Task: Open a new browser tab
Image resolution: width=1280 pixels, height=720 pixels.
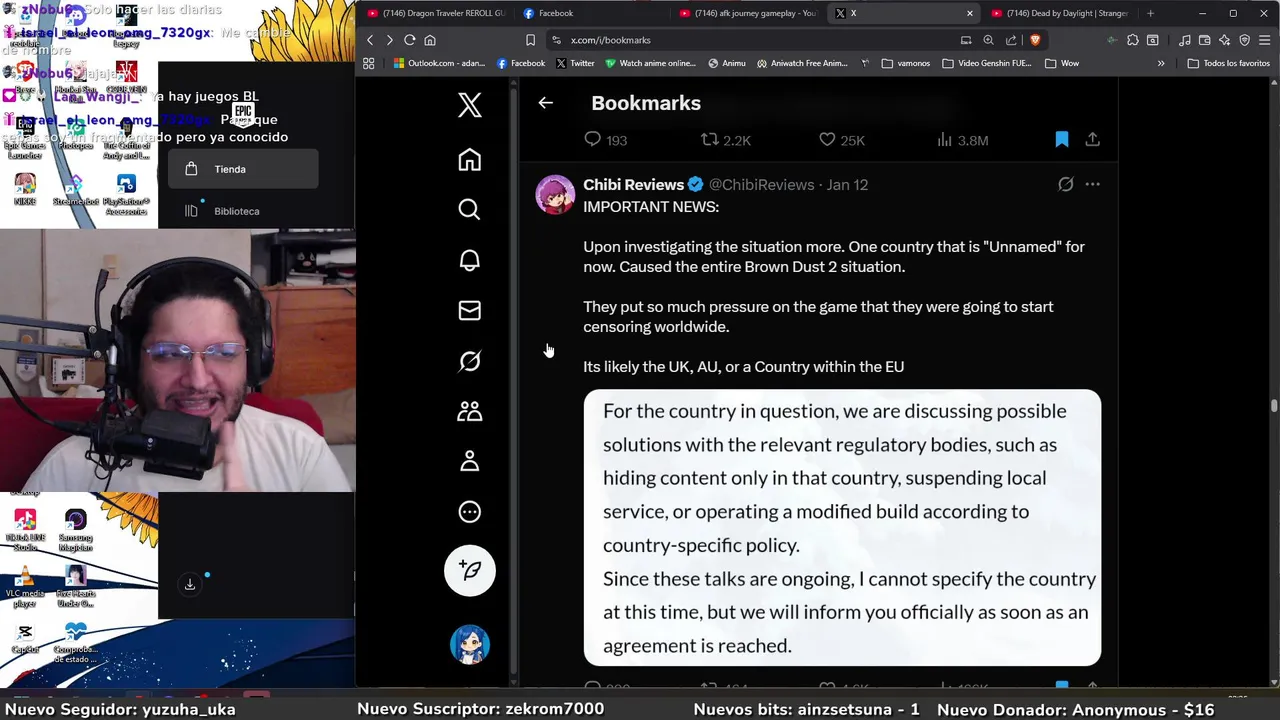Action: tap(1150, 13)
